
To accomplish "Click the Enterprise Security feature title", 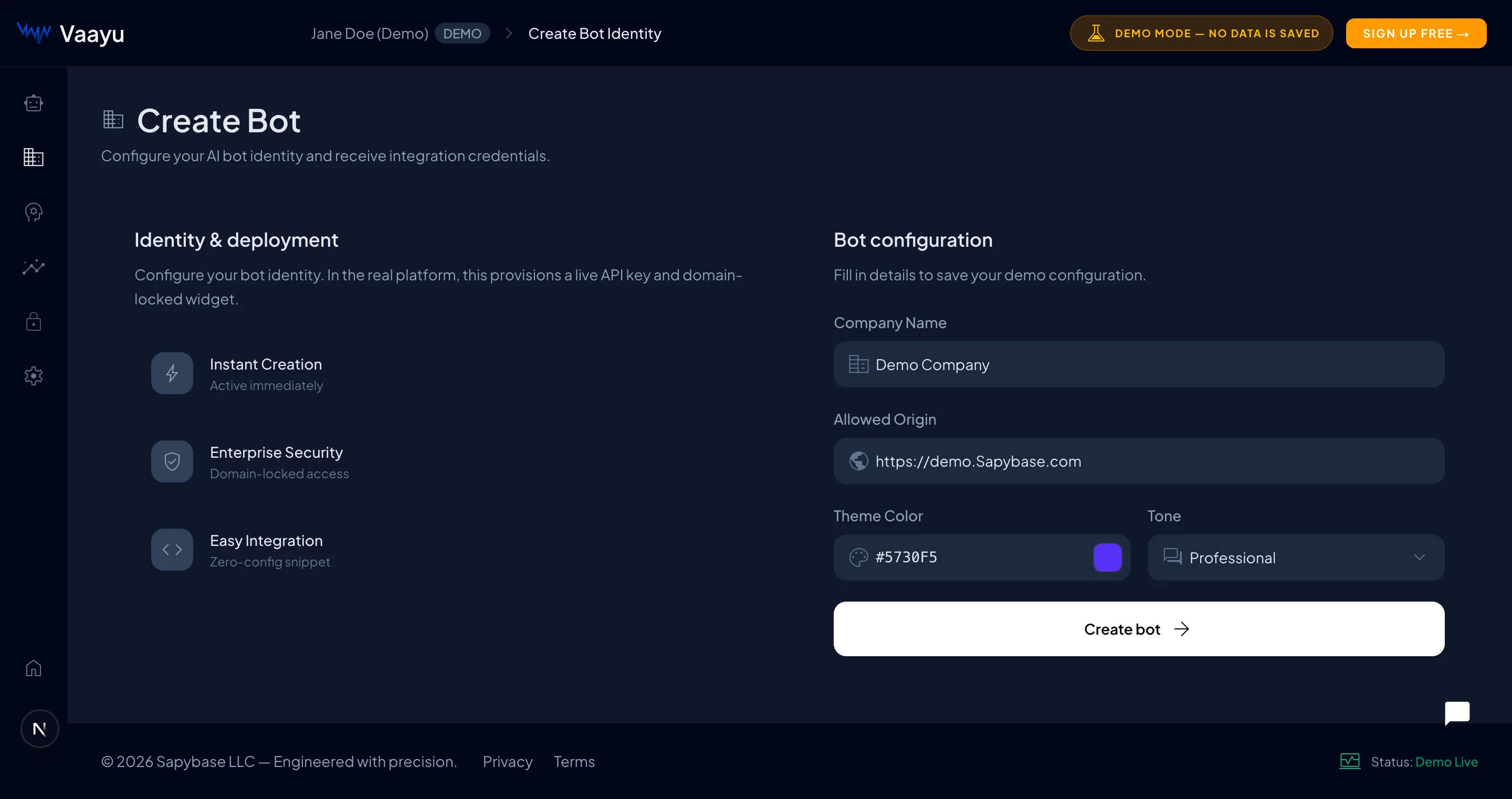I will [x=277, y=452].
